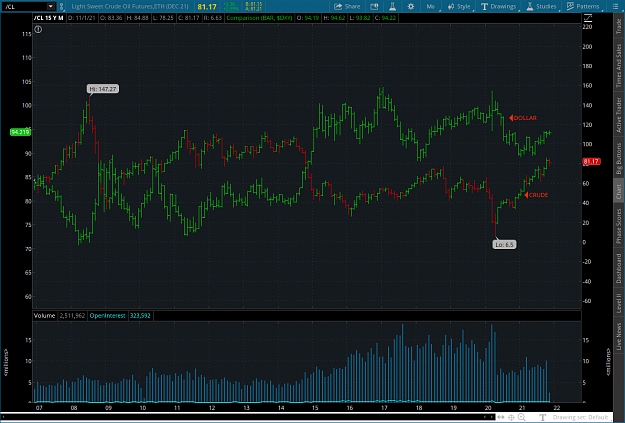Click the OpenInterest study label
This screenshot has width=625, height=423.
pyautogui.click(x=107, y=316)
